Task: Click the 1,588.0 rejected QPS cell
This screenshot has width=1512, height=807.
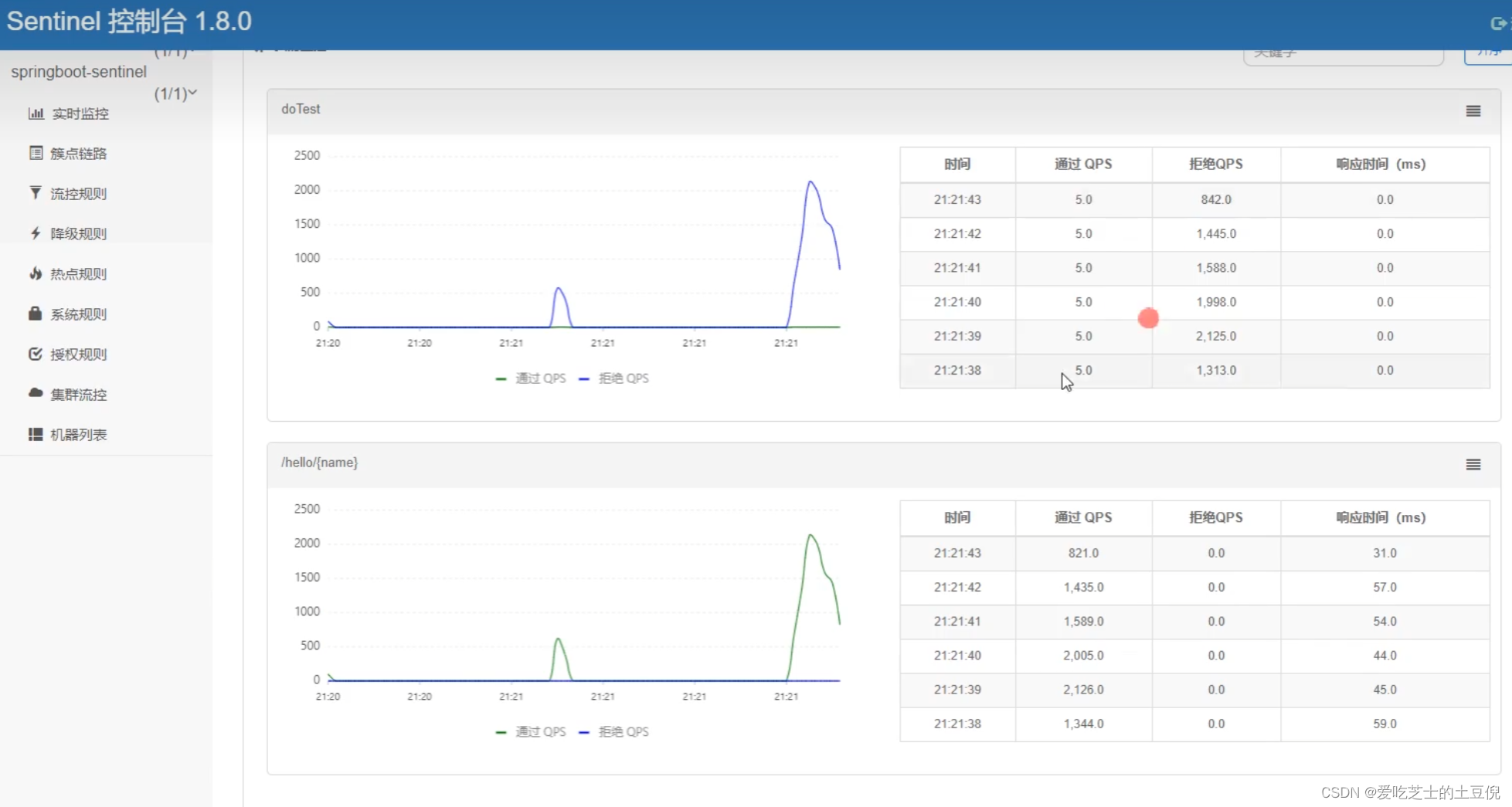Action: pyautogui.click(x=1216, y=268)
